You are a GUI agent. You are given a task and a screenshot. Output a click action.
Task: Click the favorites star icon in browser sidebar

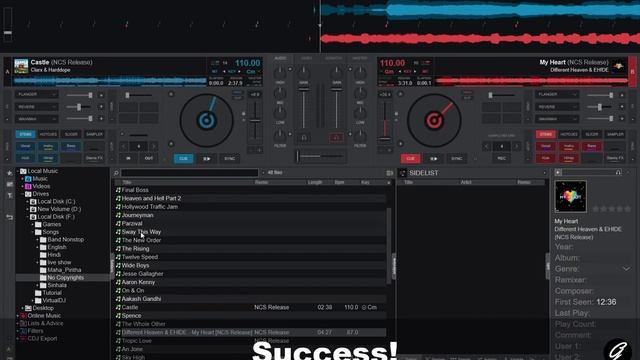point(9,173)
